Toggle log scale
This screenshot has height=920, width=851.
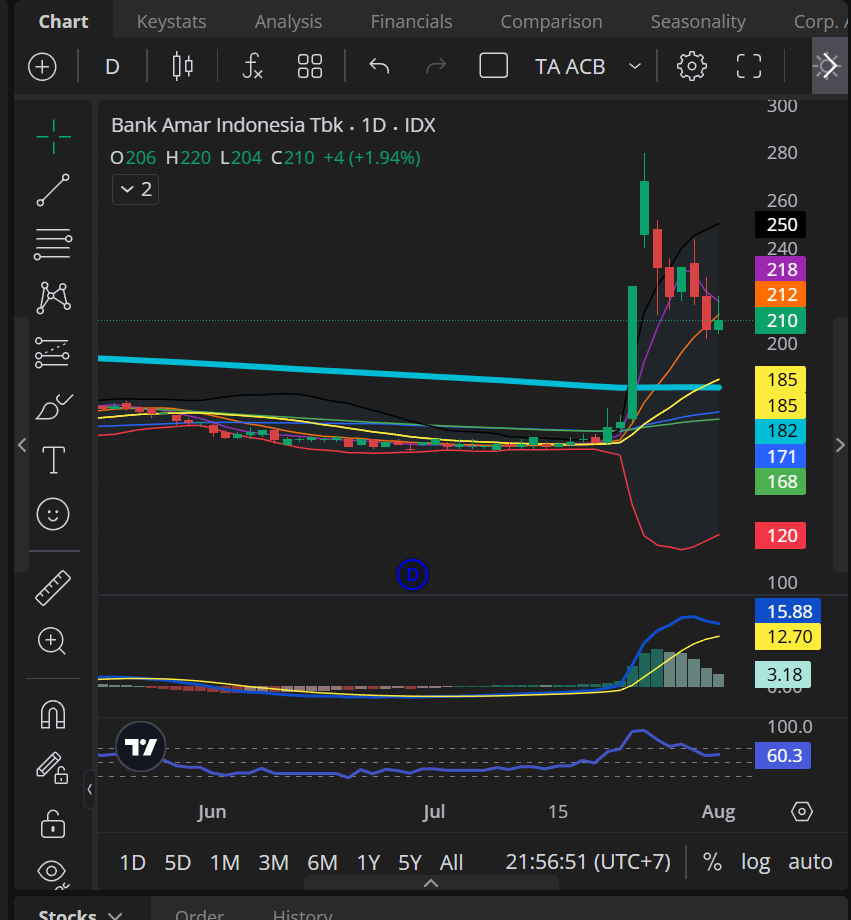(x=755, y=862)
